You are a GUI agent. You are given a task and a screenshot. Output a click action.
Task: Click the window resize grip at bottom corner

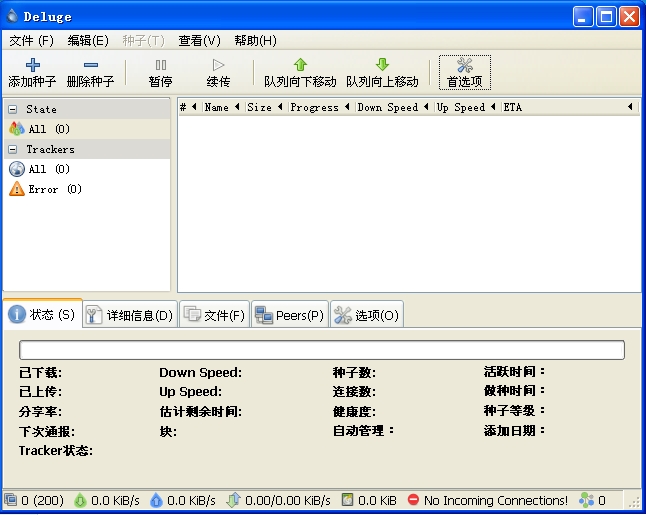tap(634, 501)
